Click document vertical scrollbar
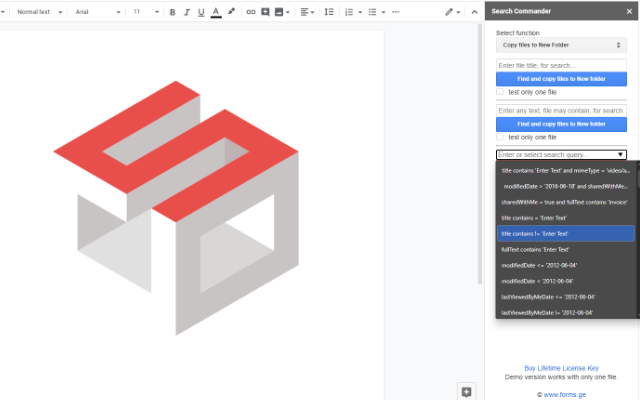The height and width of the screenshot is (400, 640). click(x=480, y=154)
